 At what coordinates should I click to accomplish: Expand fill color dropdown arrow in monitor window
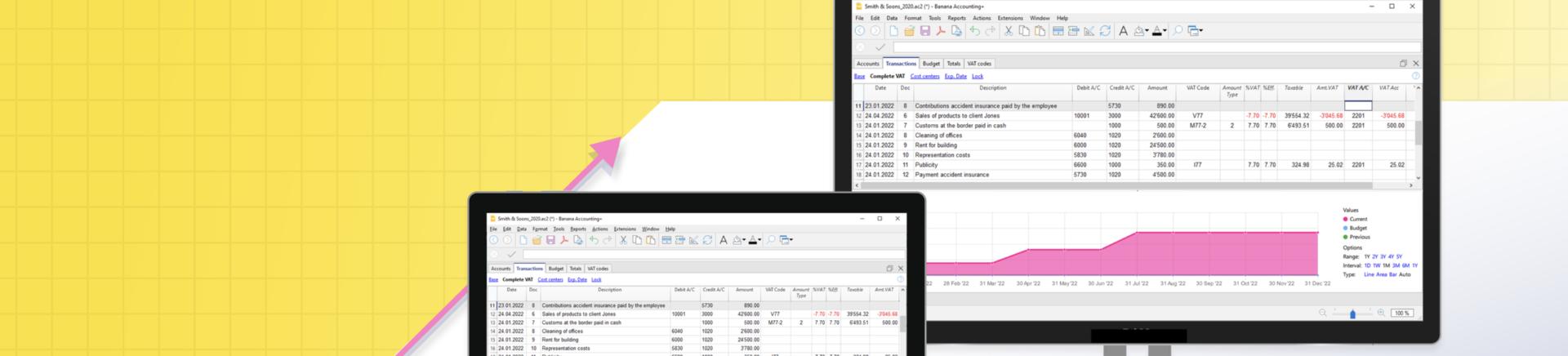(x=1147, y=32)
